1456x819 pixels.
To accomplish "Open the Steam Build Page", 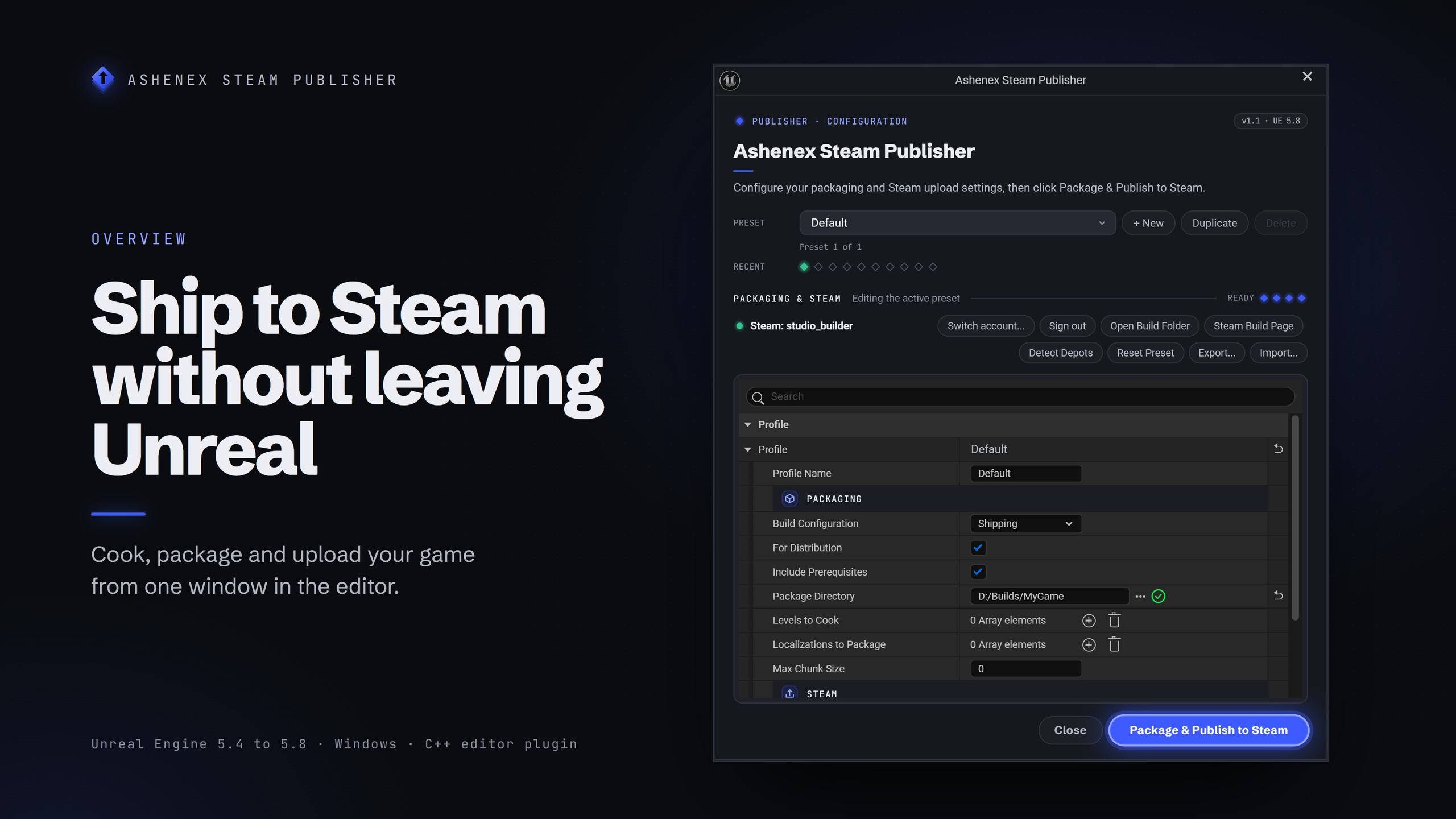I will pyautogui.click(x=1253, y=326).
